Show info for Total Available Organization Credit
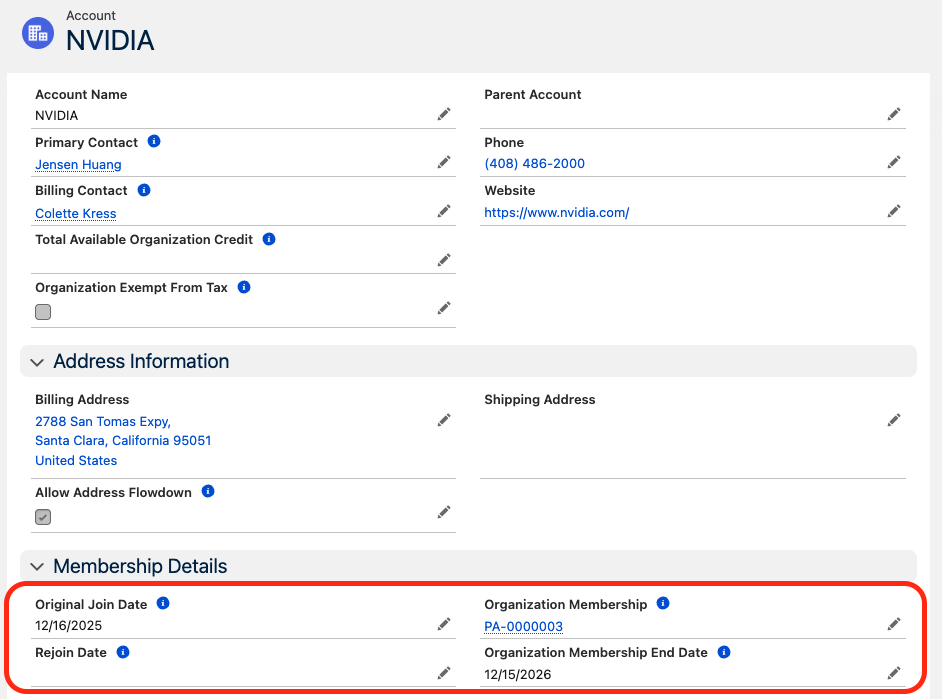 tap(269, 239)
